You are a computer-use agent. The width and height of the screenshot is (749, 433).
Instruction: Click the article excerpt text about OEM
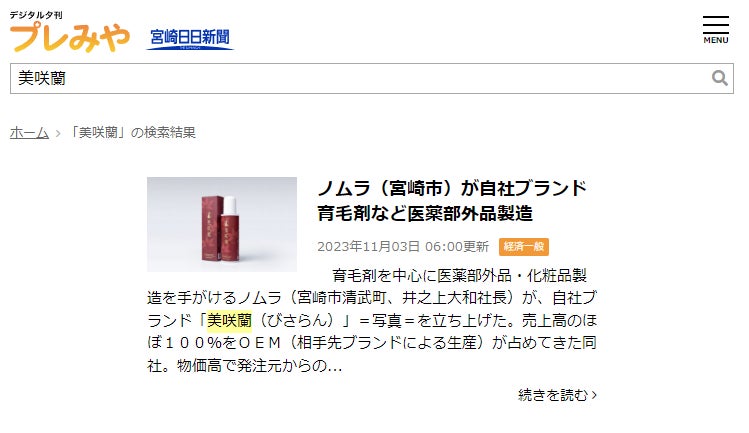tap(372, 320)
